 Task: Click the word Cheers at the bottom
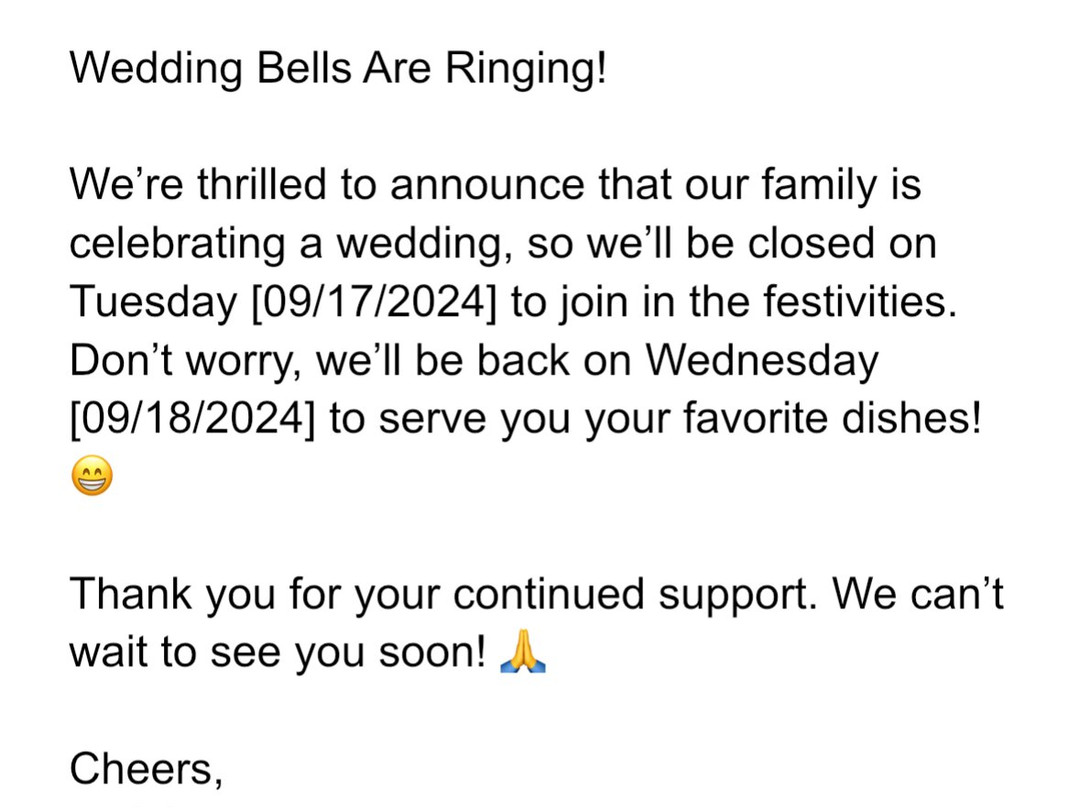(145, 769)
